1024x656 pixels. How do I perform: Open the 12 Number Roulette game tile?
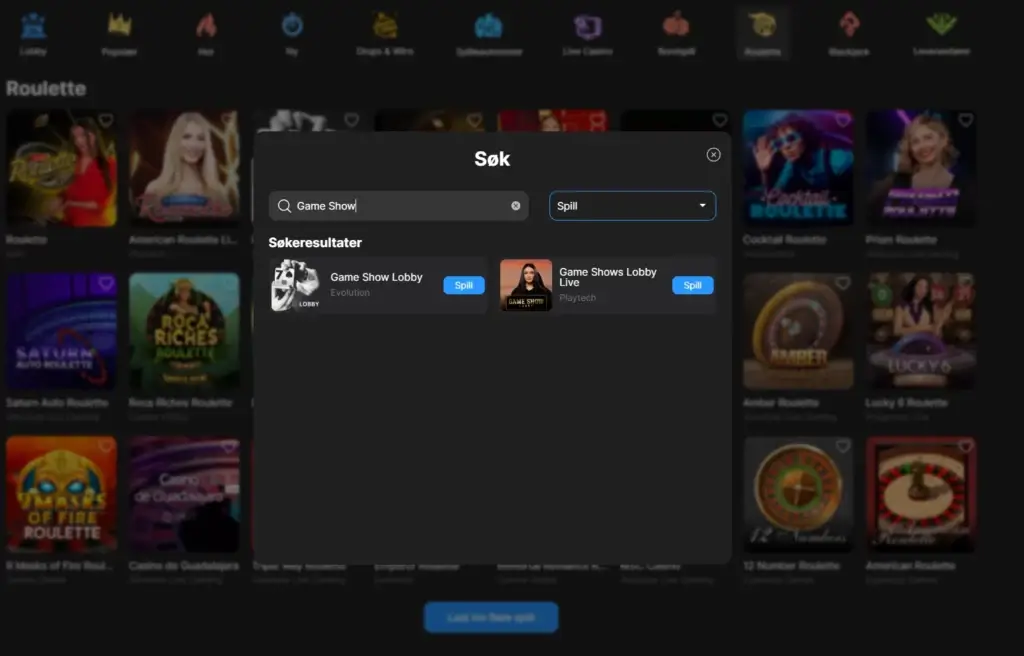click(798, 495)
